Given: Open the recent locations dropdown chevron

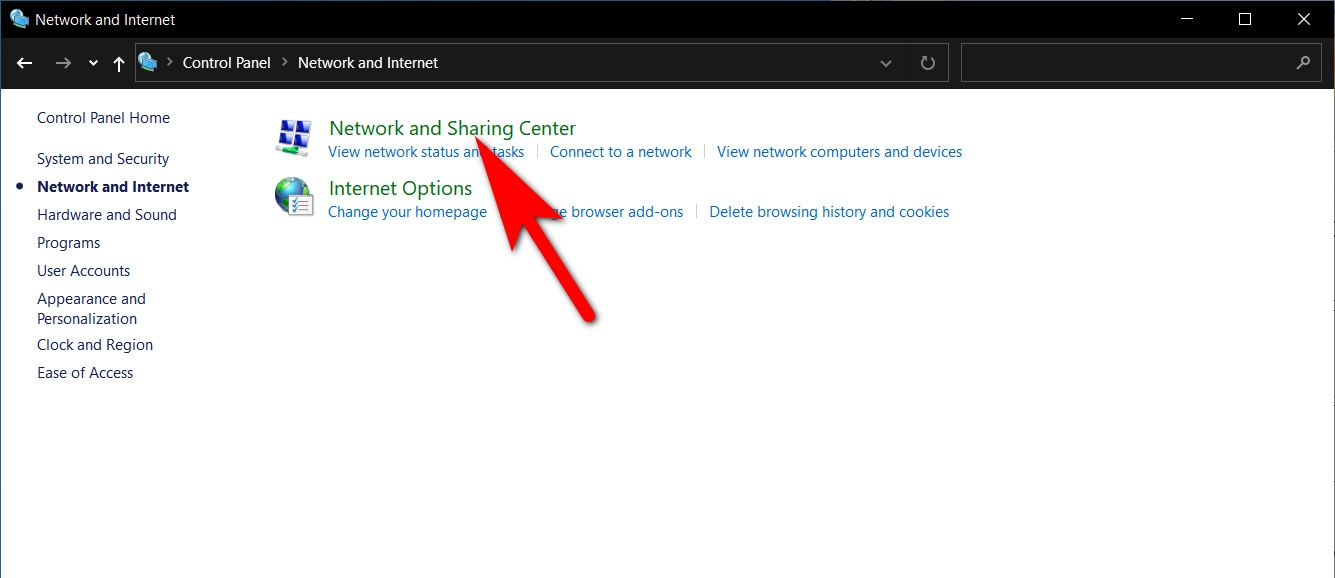Looking at the screenshot, I should 93,63.
